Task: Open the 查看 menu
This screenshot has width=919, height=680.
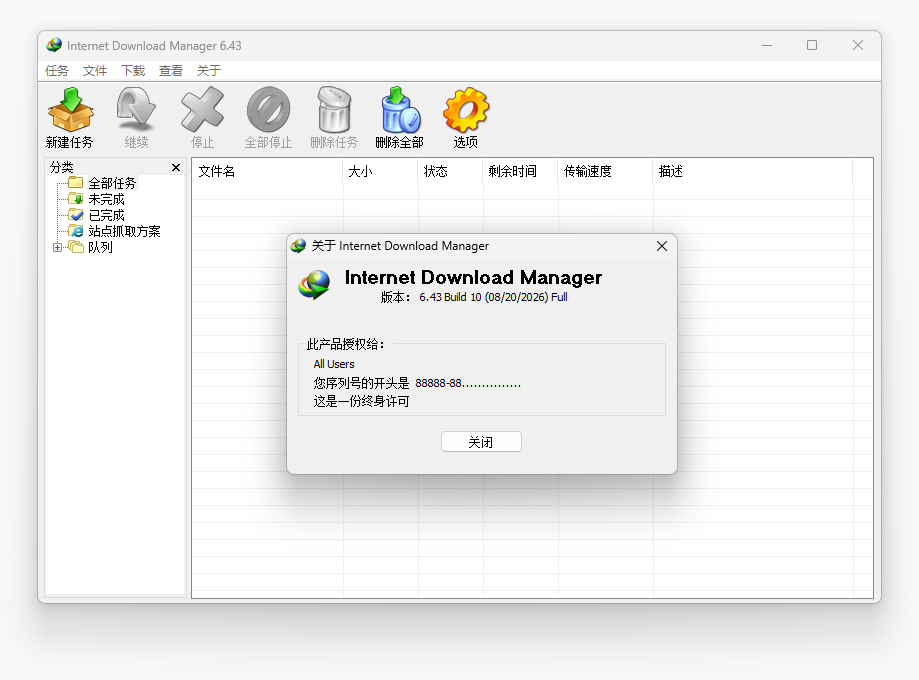Action: click(x=171, y=71)
